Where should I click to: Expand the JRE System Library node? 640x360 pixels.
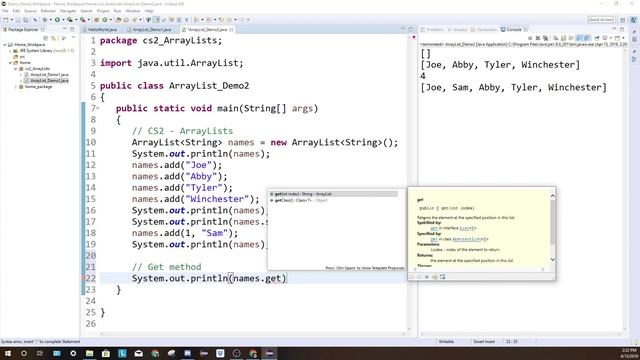pyautogui.click(x=11, y=51)
